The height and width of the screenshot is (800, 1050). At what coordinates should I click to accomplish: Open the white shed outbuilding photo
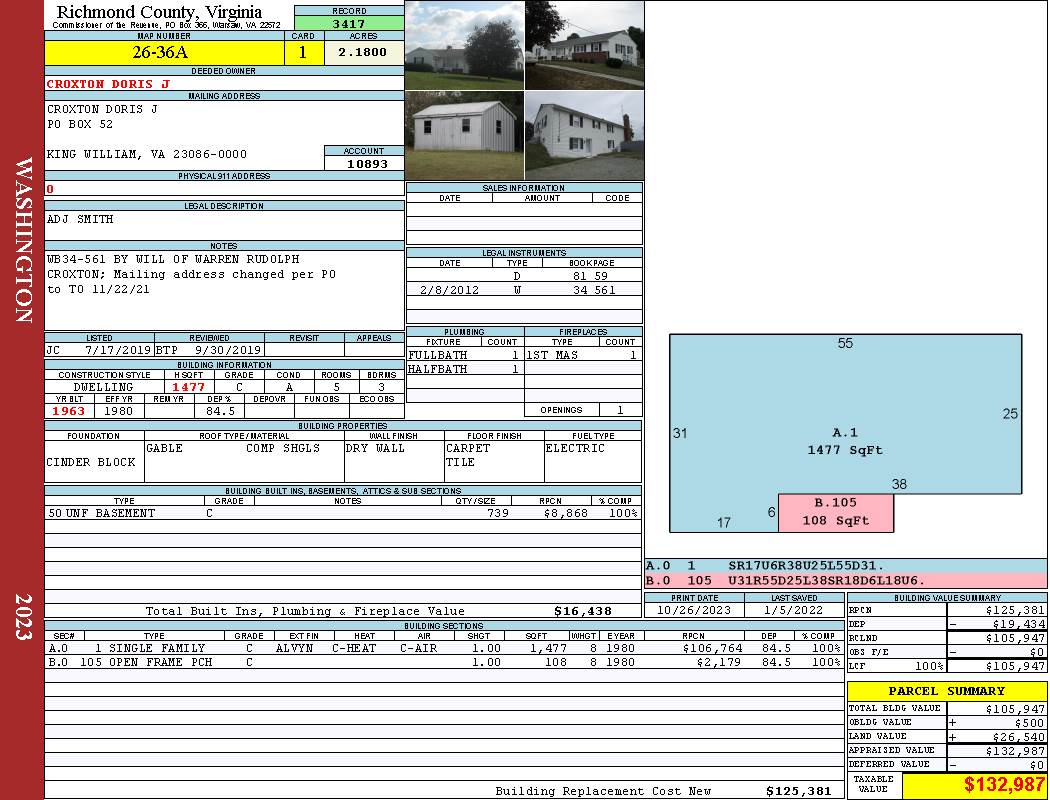(x=464, y=136)
